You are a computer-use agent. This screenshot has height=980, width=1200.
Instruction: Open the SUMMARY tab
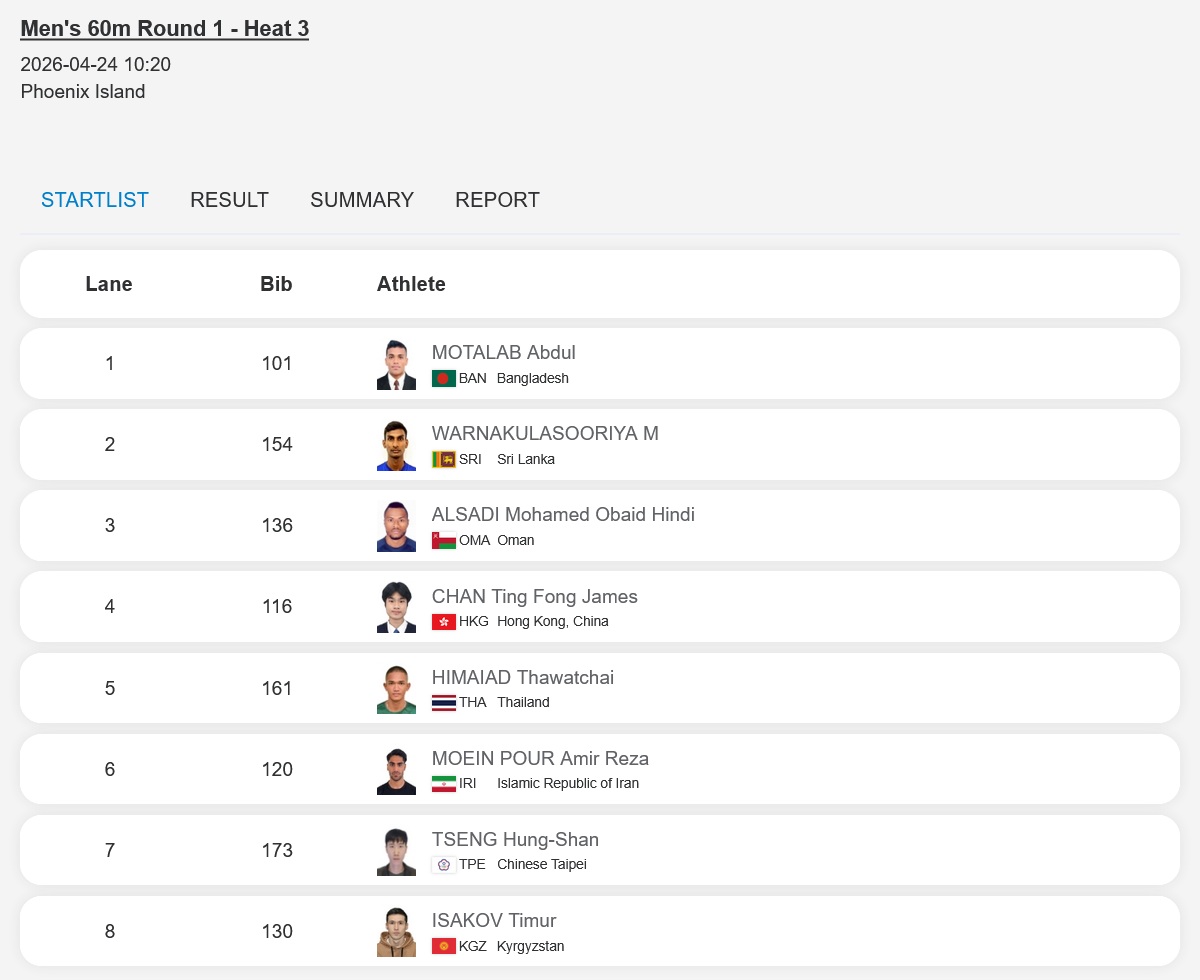point(362,200)
